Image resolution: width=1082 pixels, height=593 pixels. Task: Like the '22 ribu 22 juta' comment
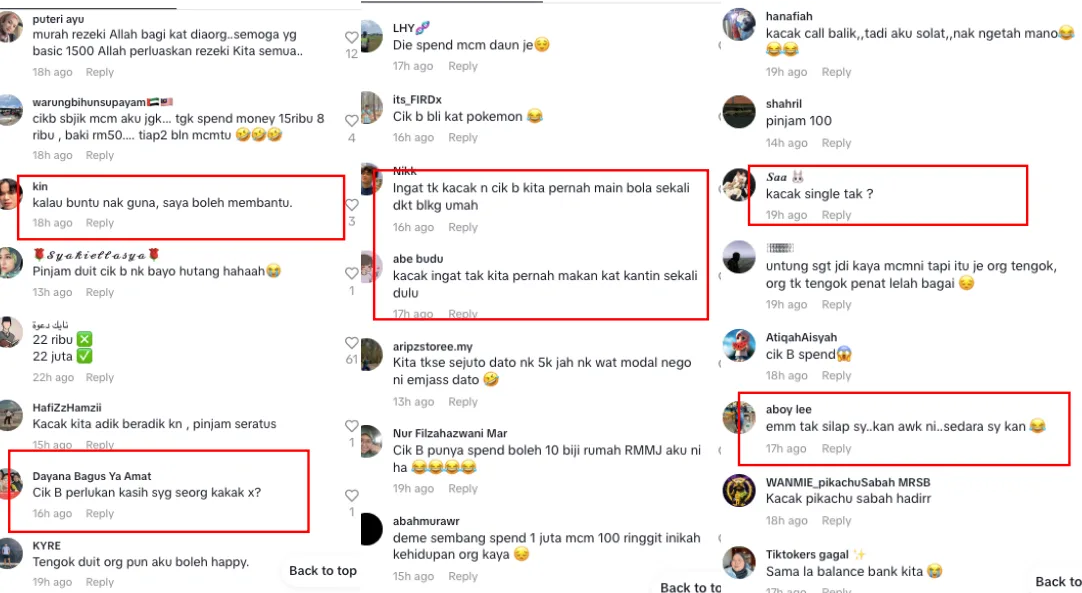[351, 343]
